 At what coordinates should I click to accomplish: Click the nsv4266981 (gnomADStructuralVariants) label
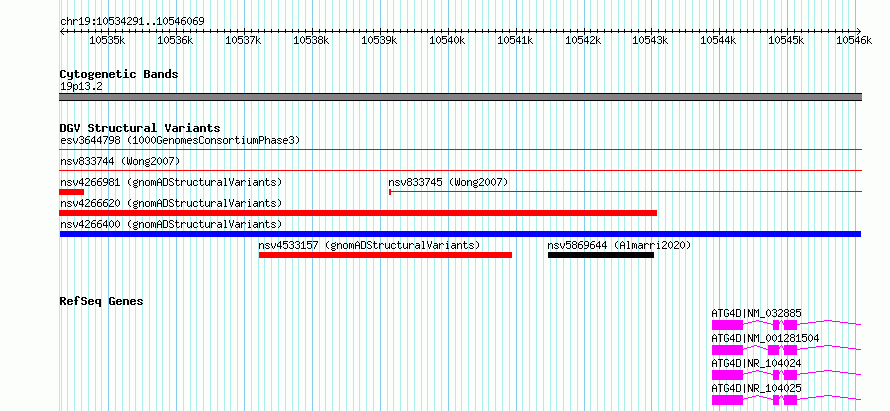[x=171, y=182]
